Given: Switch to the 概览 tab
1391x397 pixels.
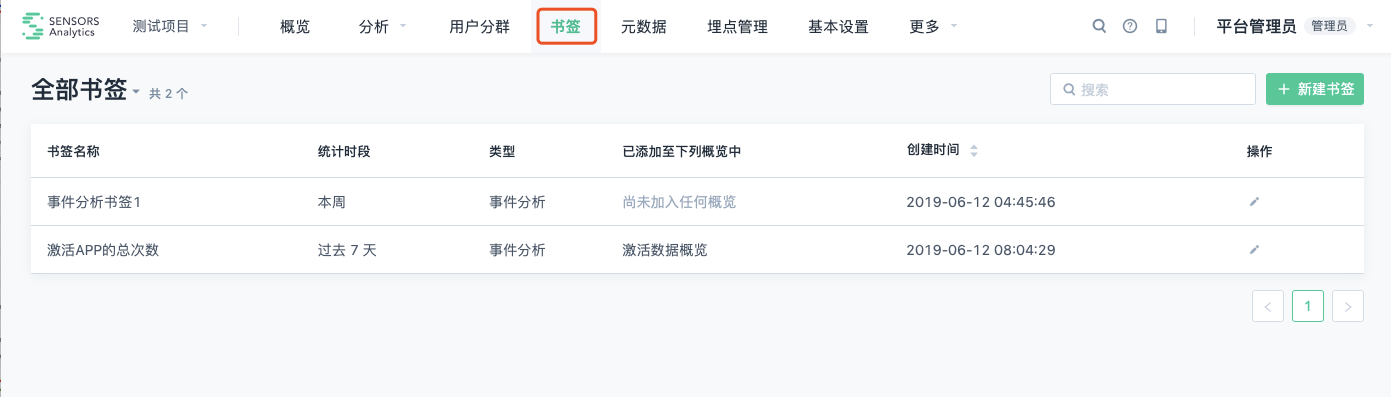Looking at the screenshot, I should pyautogui.click(x=295, y=27).
